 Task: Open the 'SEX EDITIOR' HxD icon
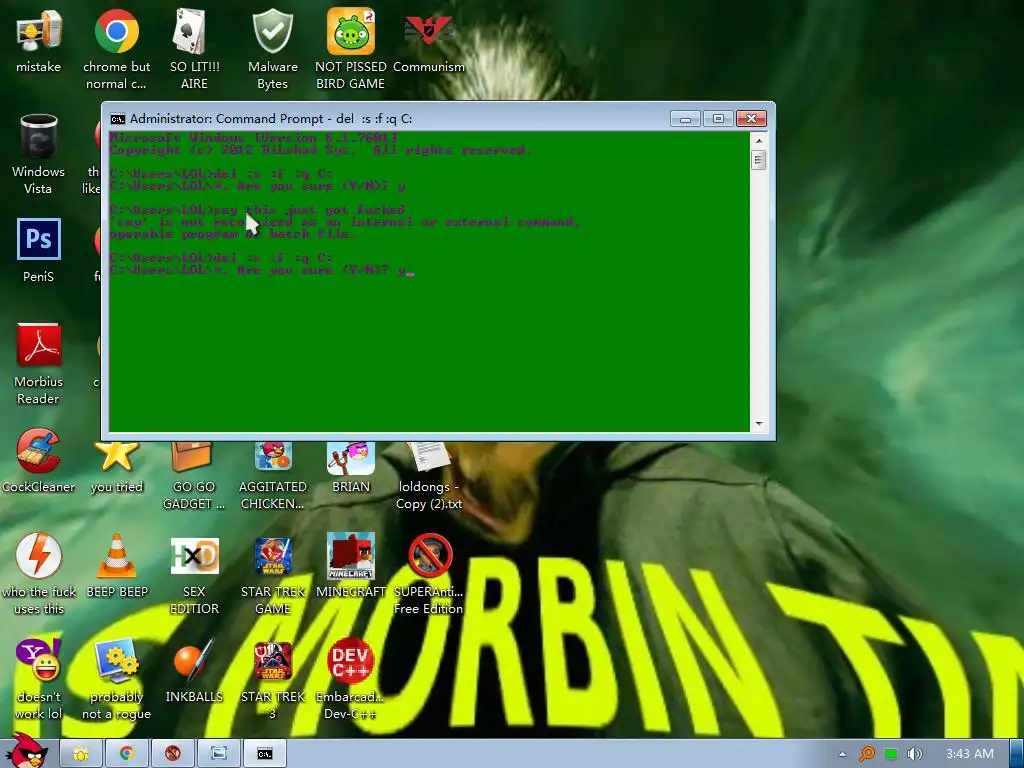click(x=194, y=574)
